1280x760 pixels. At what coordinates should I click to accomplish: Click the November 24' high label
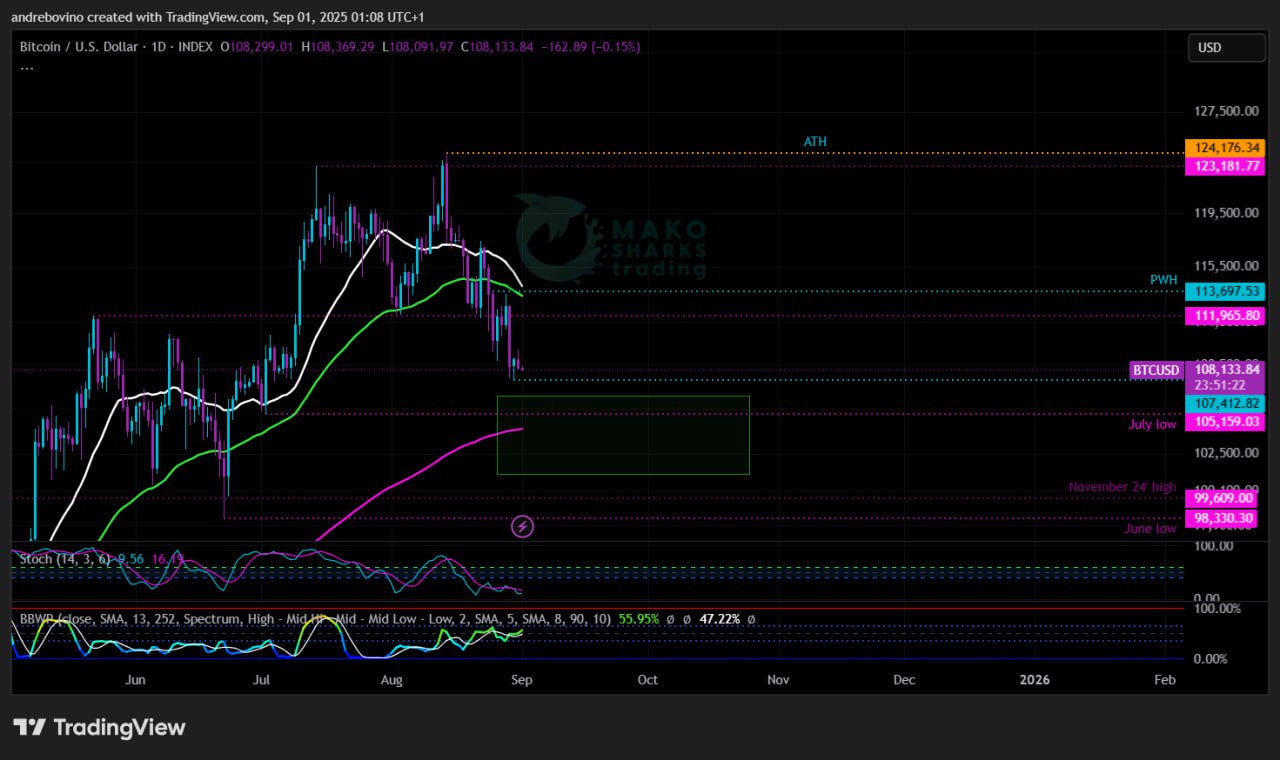(x=1122, y=487)
